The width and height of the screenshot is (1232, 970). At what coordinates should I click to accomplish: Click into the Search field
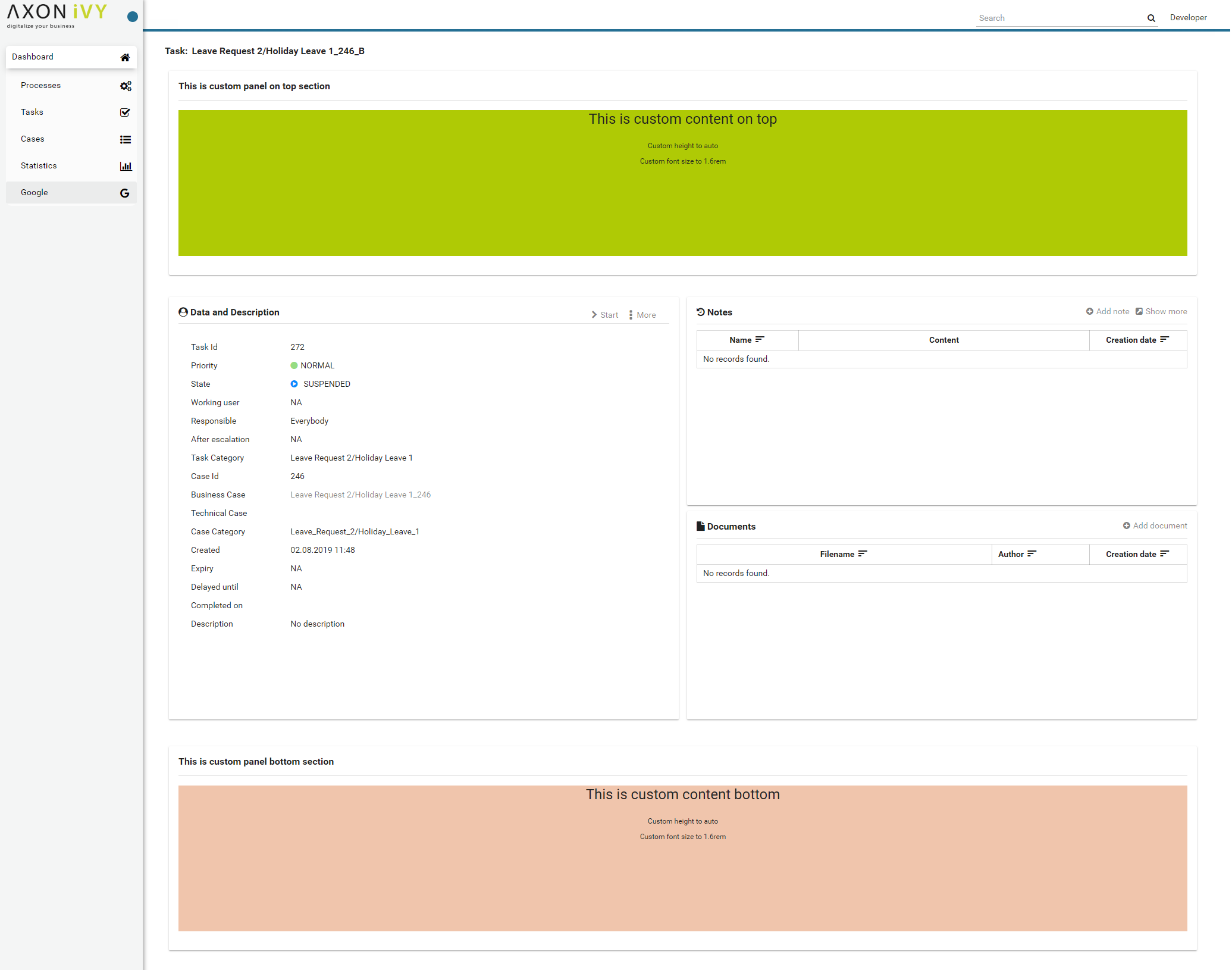click(x=1060, y=18)
